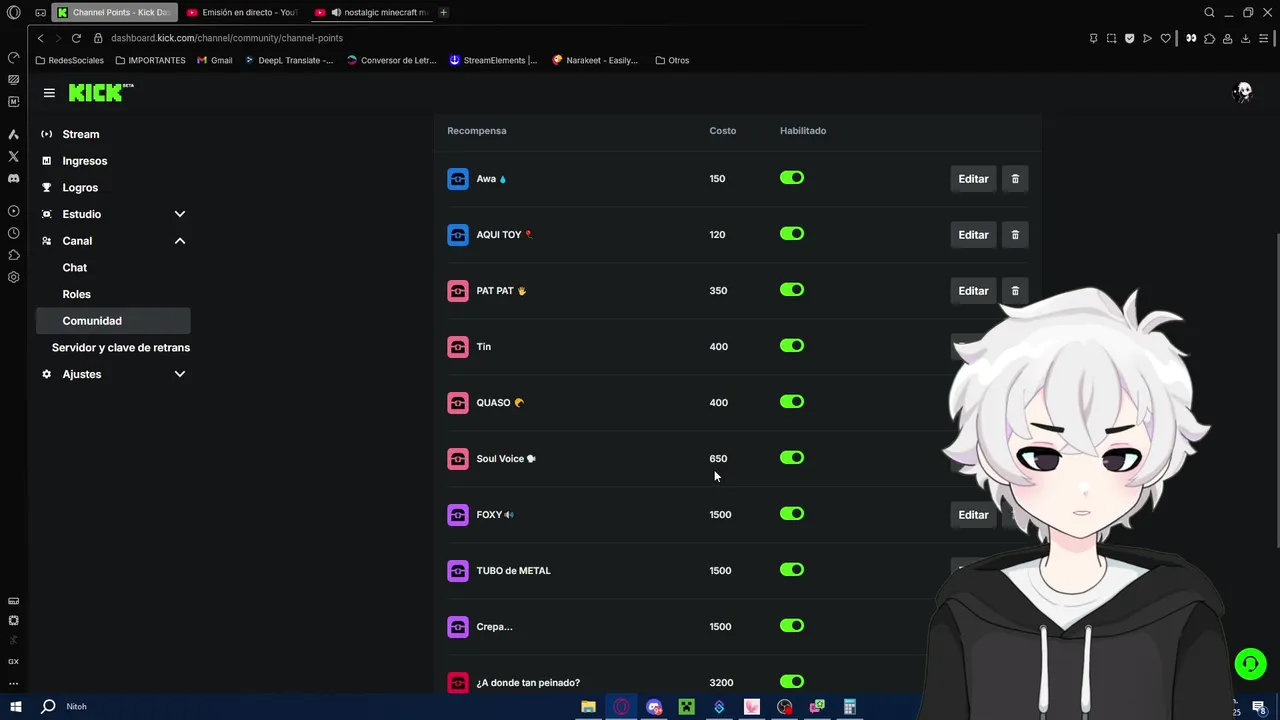Screen dimensions: 1280x720
Task: Open the green support chat bubble
Action: click(x=1250, y=664)
